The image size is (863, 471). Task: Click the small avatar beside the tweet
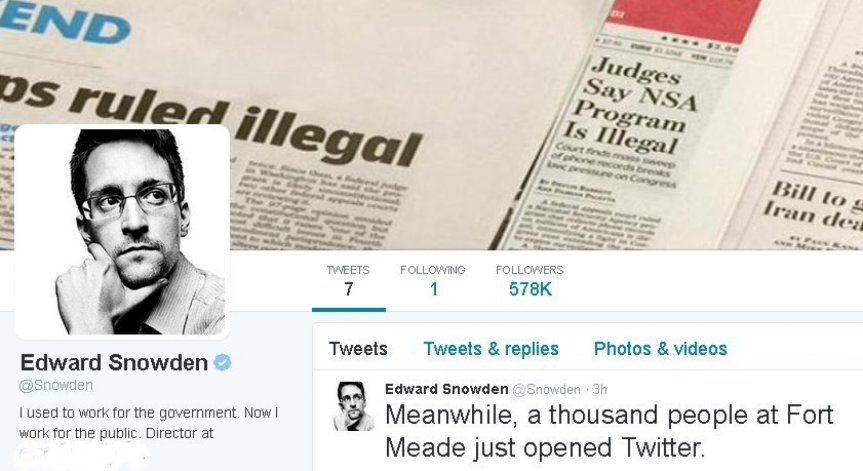pyautogui.click(x=353, y=406)
